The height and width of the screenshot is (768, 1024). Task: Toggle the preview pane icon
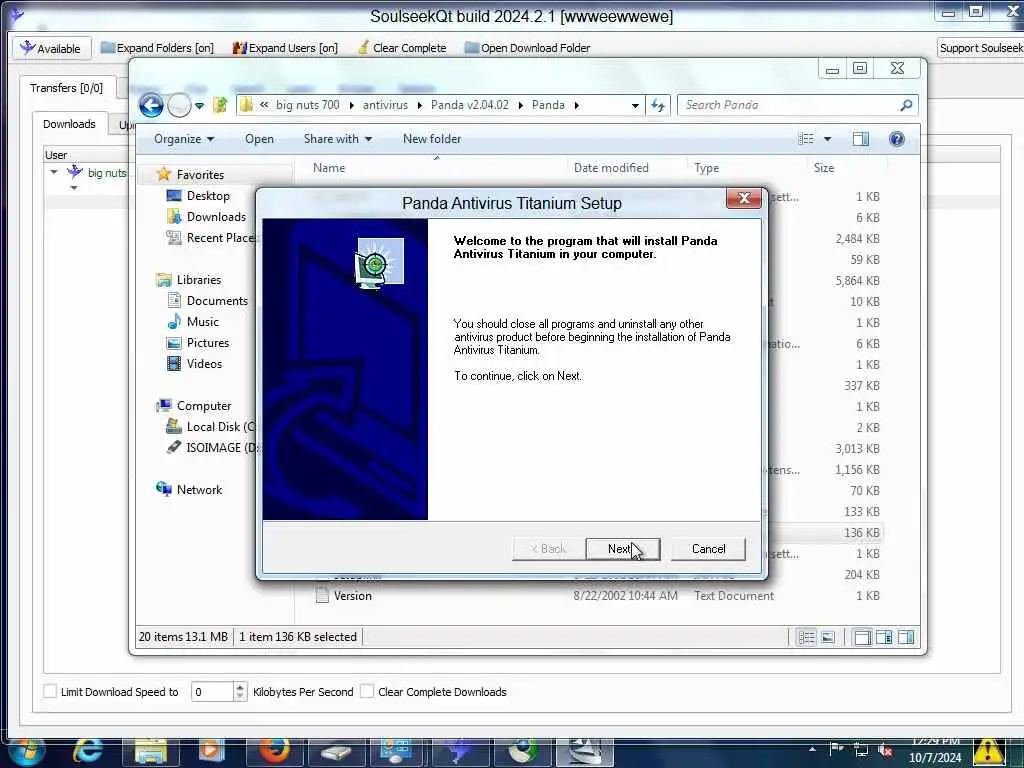pyautogui.click(x=861, y=138)
